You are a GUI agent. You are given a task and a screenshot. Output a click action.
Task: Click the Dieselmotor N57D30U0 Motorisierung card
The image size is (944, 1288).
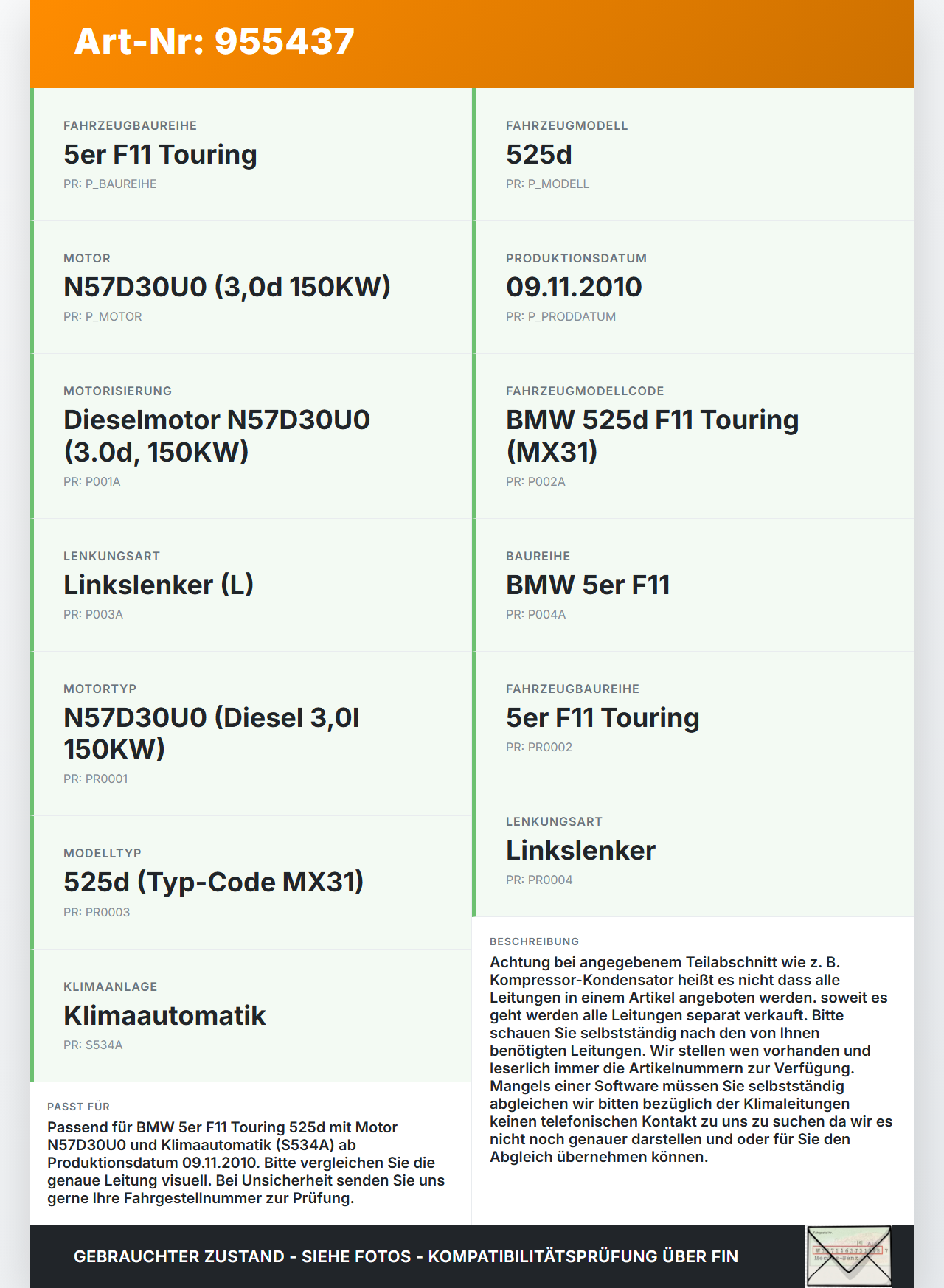click(251, 436)
